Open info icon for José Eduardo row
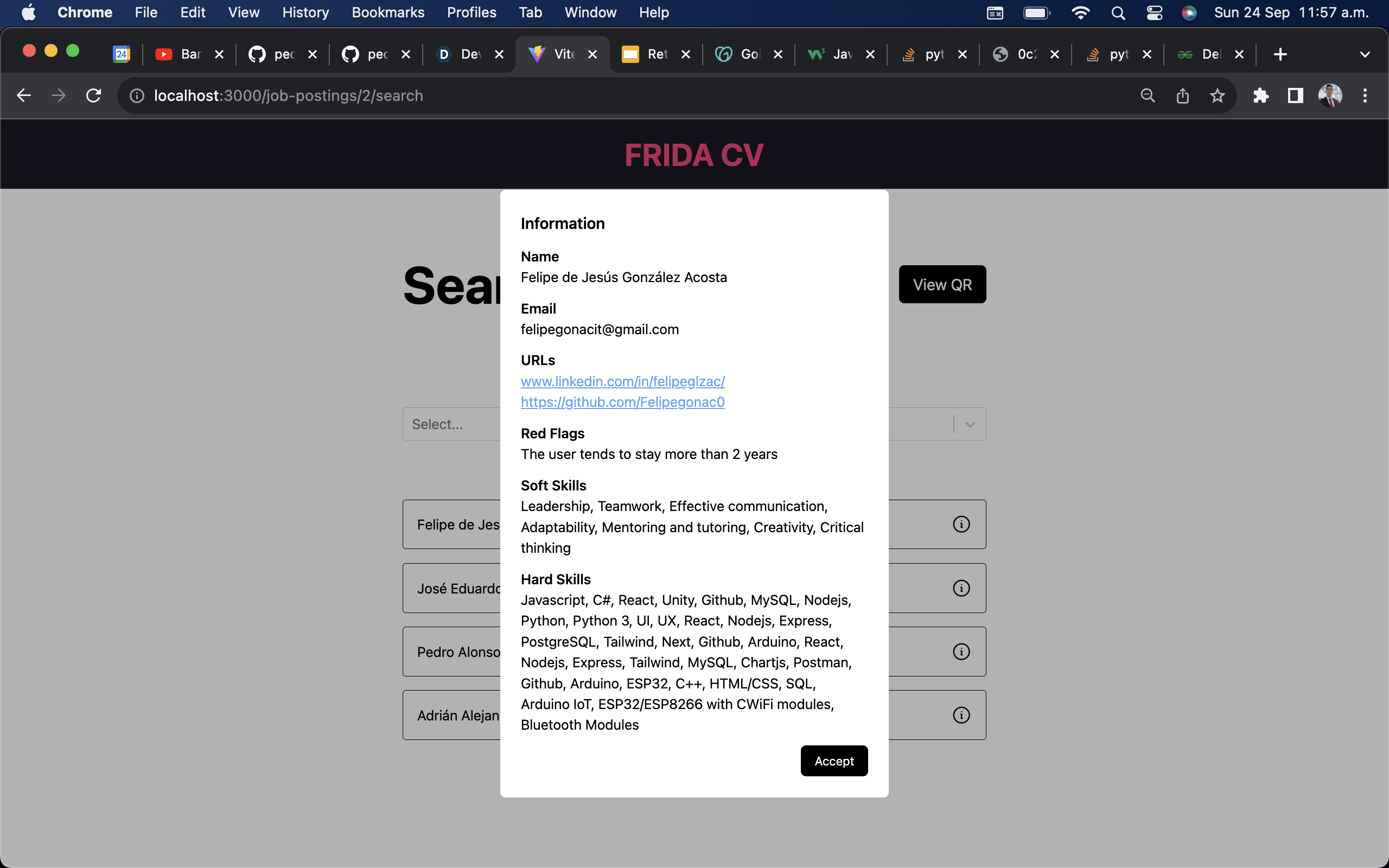The height and width of the screenshot is (868, 1389). pyautogui.click(x=961, y=588)
